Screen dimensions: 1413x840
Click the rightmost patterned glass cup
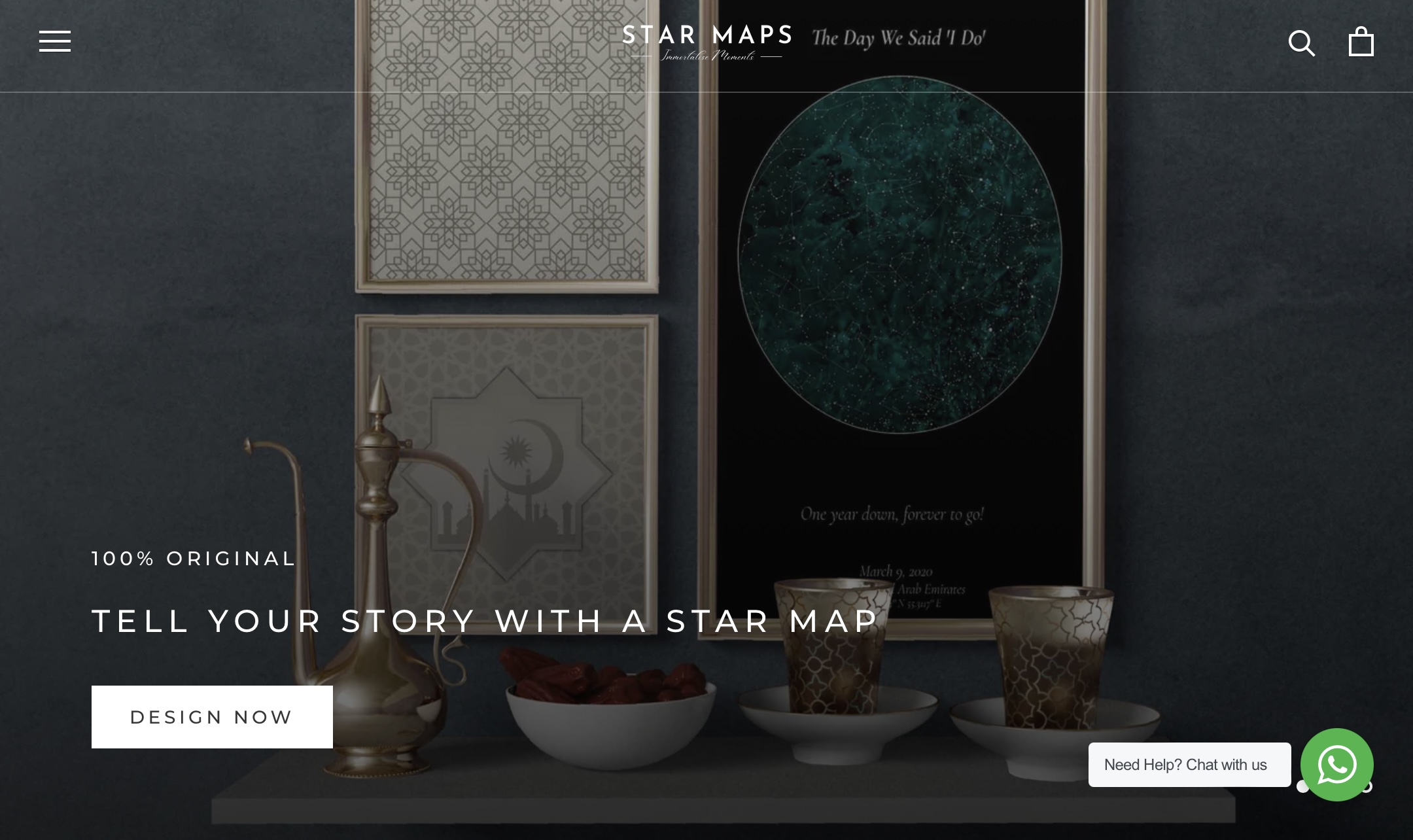1051,657
